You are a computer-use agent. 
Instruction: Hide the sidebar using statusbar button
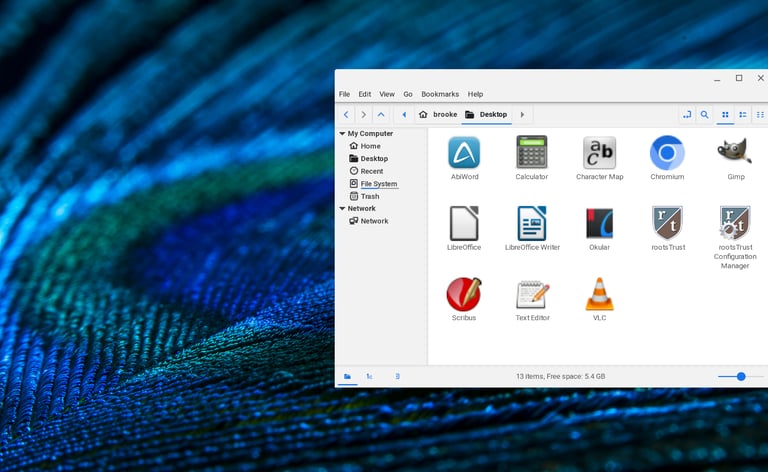pyautogui.click(x=397, y=377)
